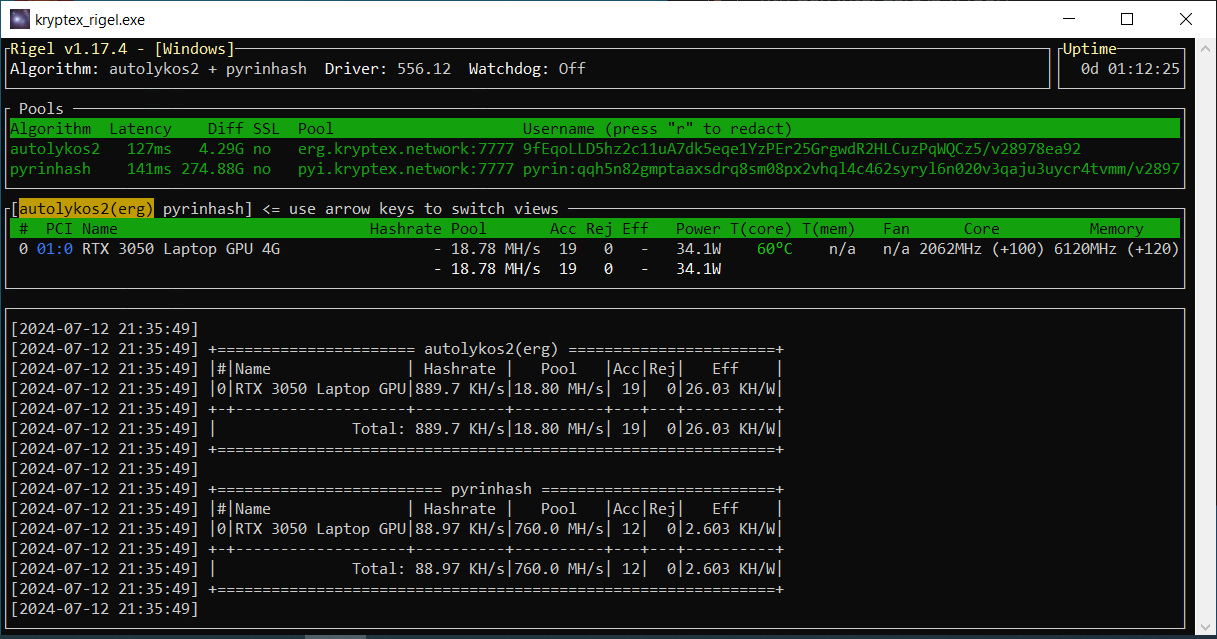The image size is (1217, 639).
Task: Click '760.0 MH/s' in the pyrinhash Total row
Action: tap(559, 569)
